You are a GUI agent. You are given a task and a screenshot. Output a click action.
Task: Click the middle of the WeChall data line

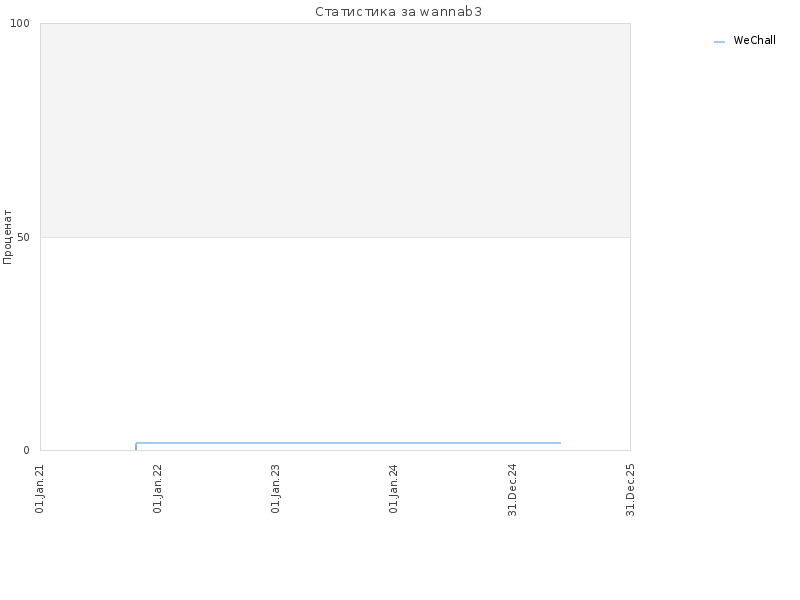tap(348, 443)
